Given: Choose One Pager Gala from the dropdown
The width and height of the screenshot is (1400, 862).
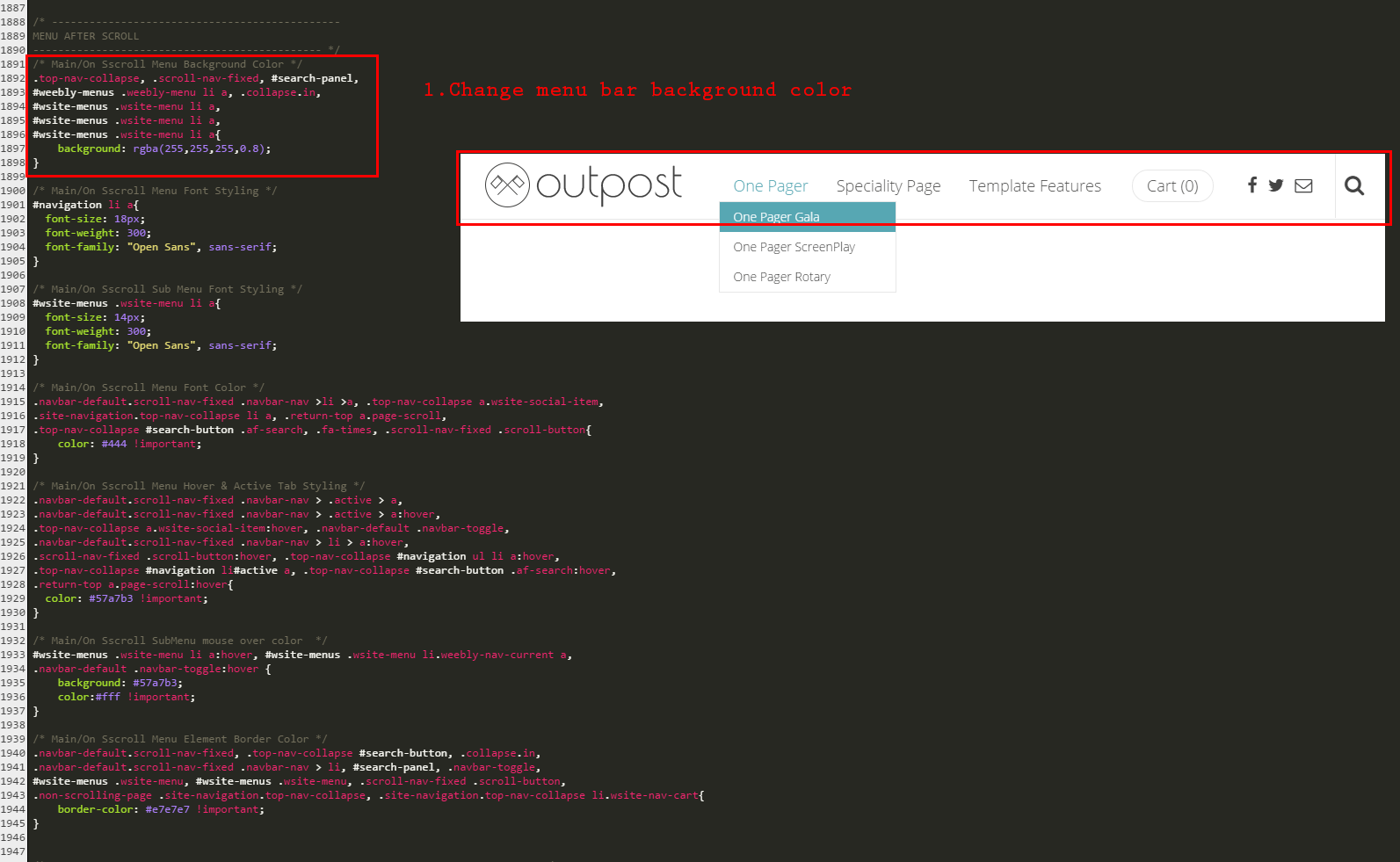Looking at the screenshot, I should (776, 217).
